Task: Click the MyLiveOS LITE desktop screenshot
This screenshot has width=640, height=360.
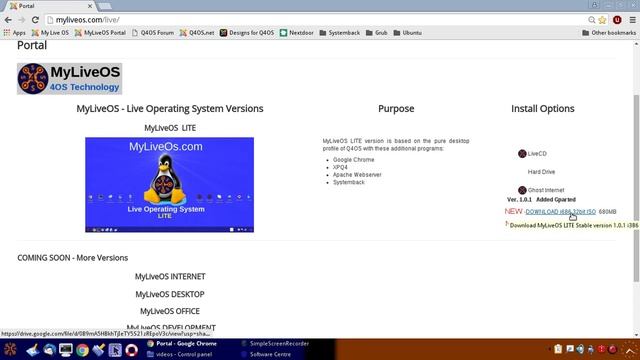Action: click(x=169, y=185)
